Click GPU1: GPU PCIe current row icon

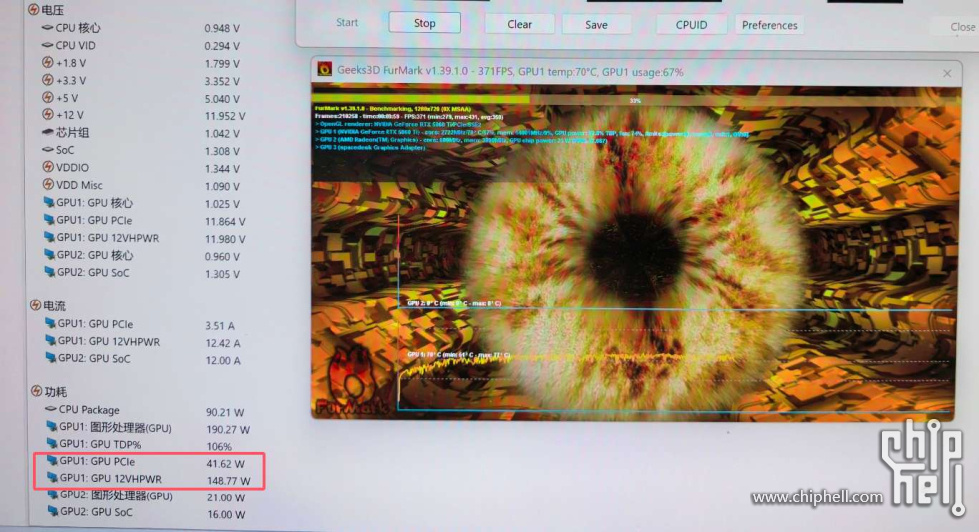(x=51, y=323)
